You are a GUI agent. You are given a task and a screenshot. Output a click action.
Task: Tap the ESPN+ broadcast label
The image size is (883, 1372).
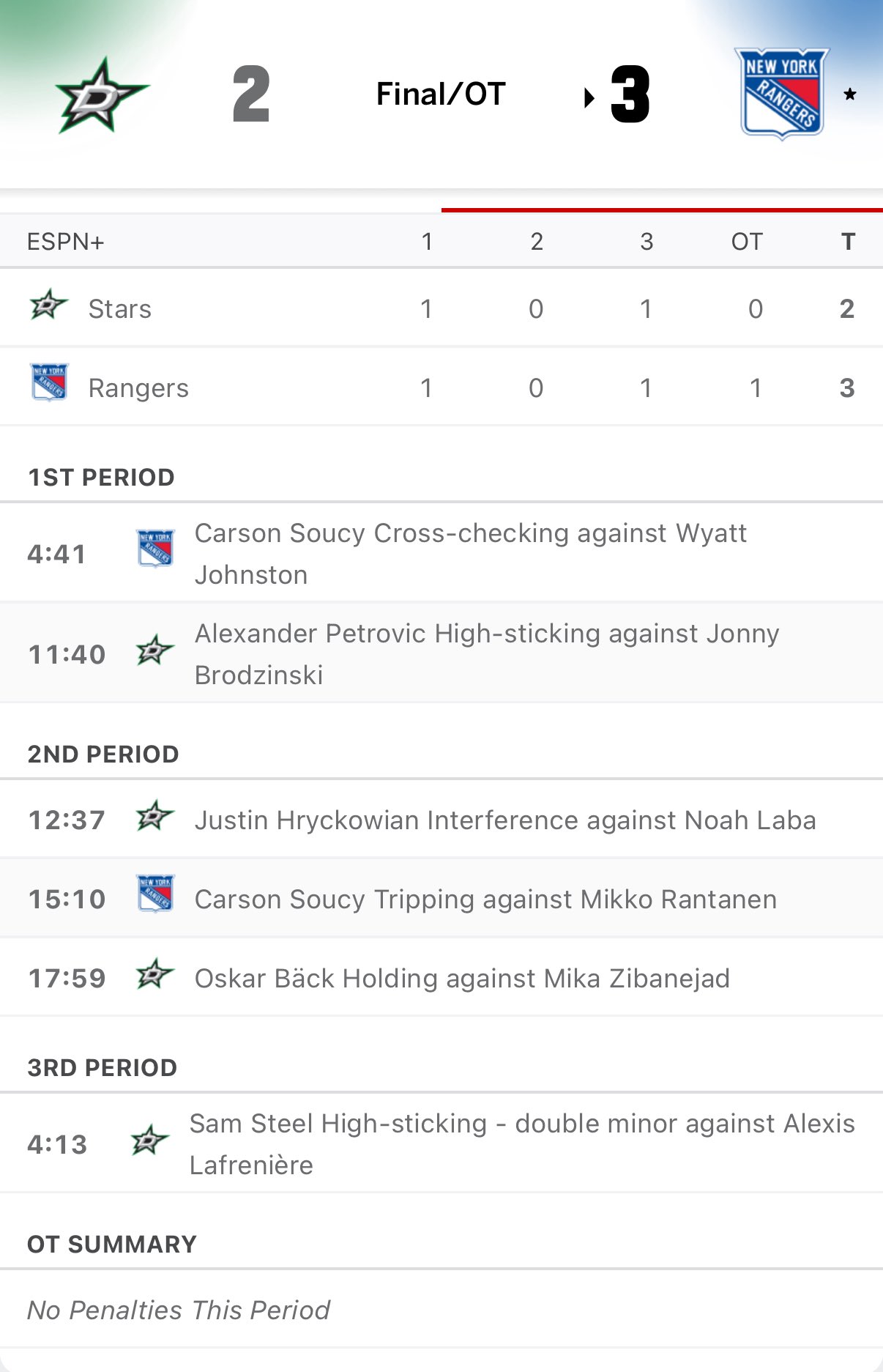pyautogui.click(x=66, y=242)
